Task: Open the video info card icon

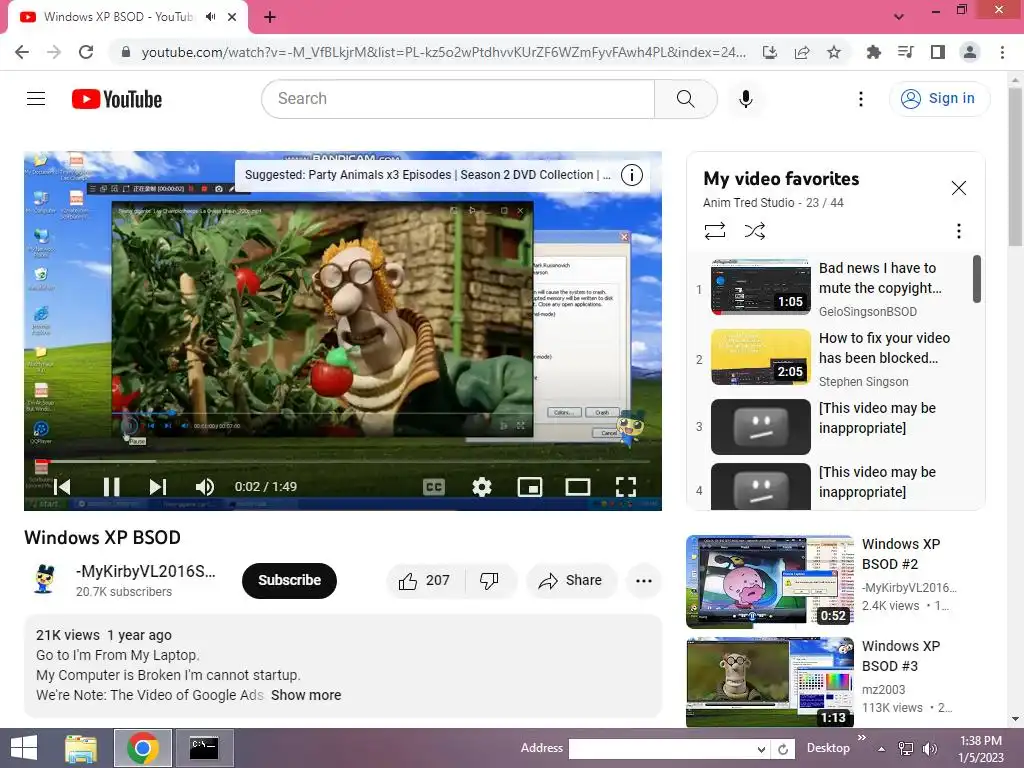Action: tap(632, 175)
